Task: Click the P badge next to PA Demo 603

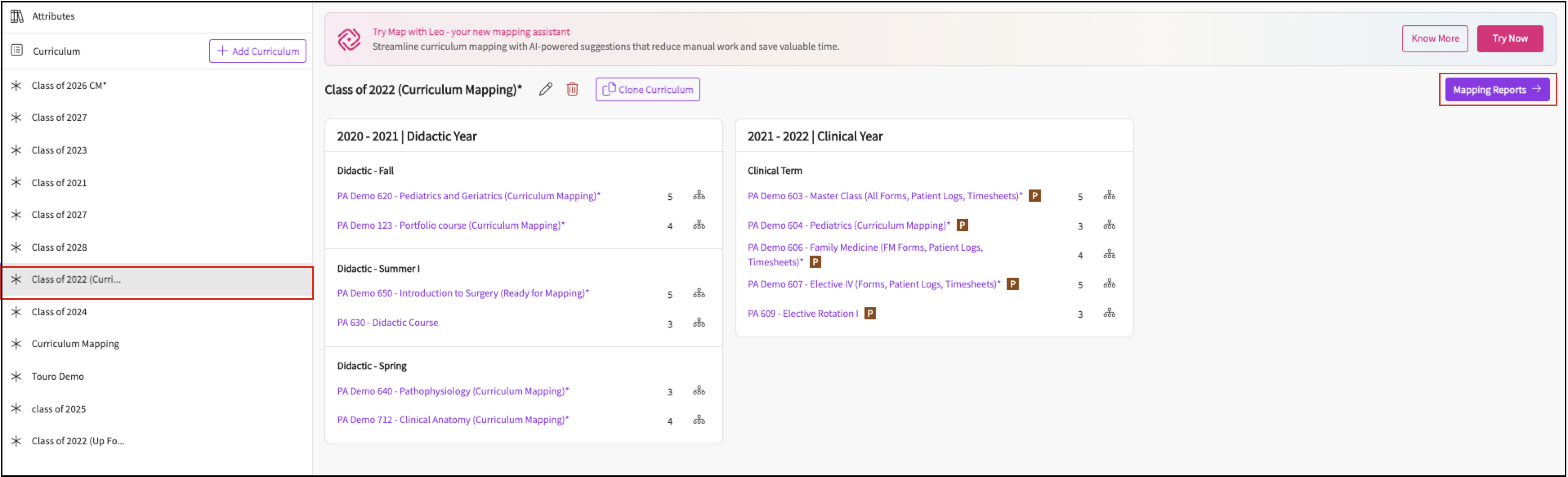Action: (x=1034, y=196)
